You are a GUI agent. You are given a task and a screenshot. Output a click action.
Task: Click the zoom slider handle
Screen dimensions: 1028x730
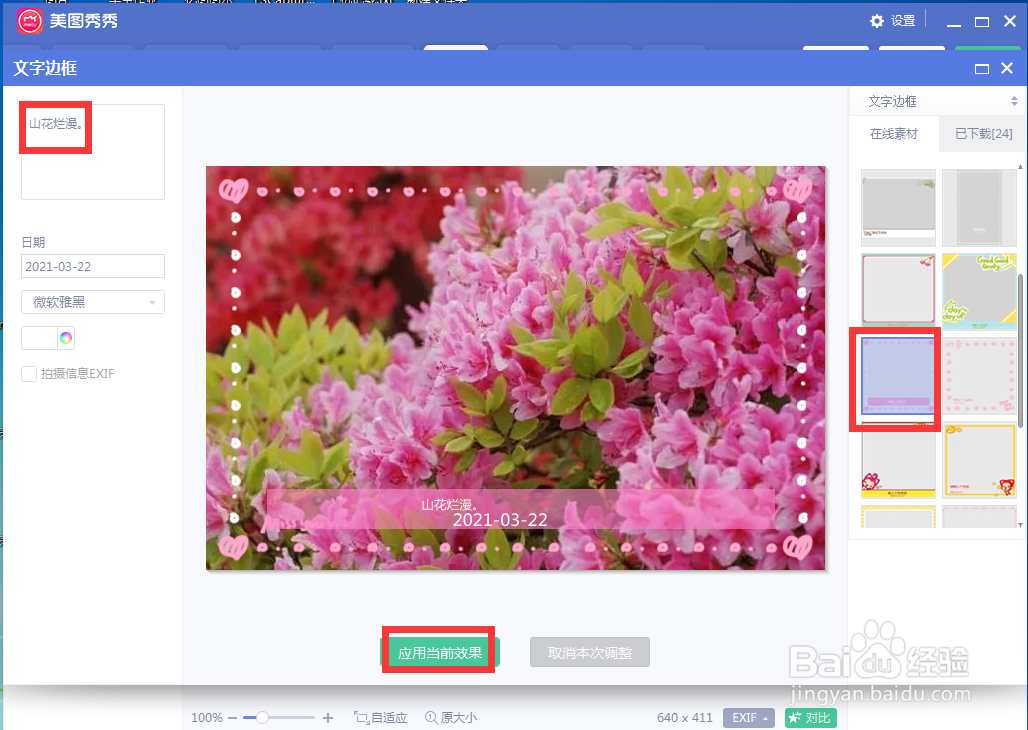(x=262, y=718)
